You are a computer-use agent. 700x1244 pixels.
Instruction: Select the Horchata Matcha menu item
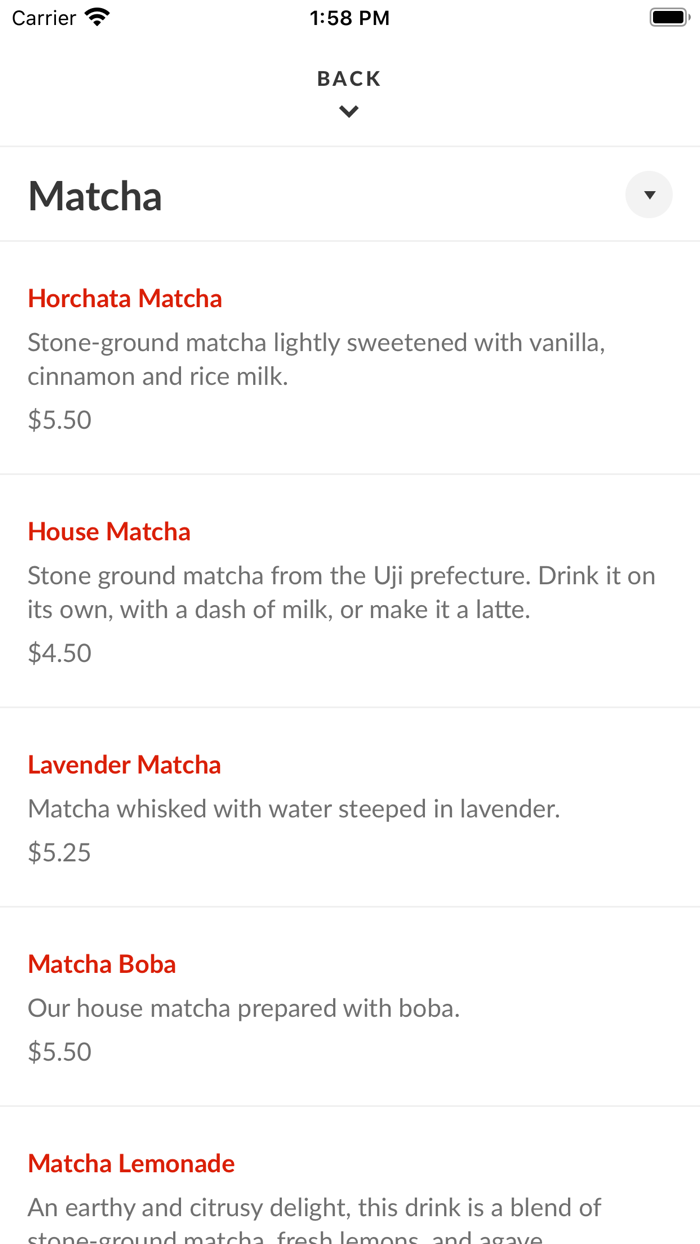[x=124, y=298]
